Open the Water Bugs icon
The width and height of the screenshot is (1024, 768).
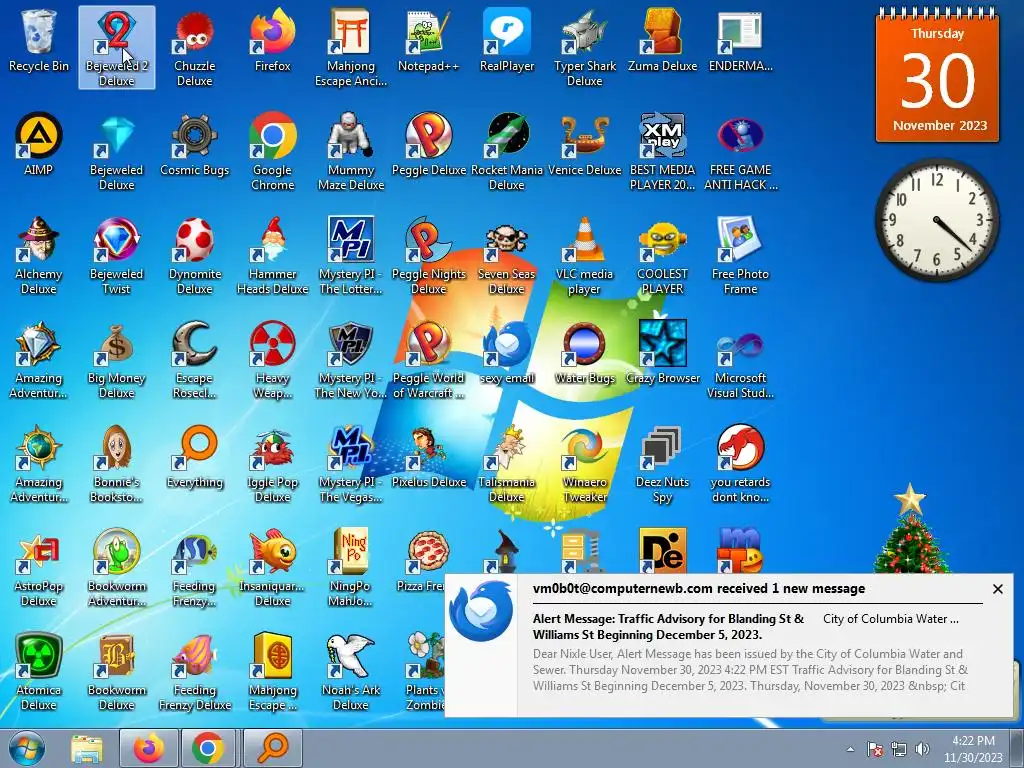(584, 353)
